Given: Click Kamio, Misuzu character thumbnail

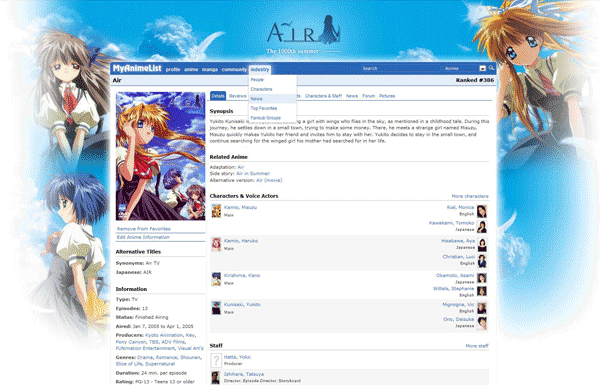Looking at the screenshot, I should [216, 211].
